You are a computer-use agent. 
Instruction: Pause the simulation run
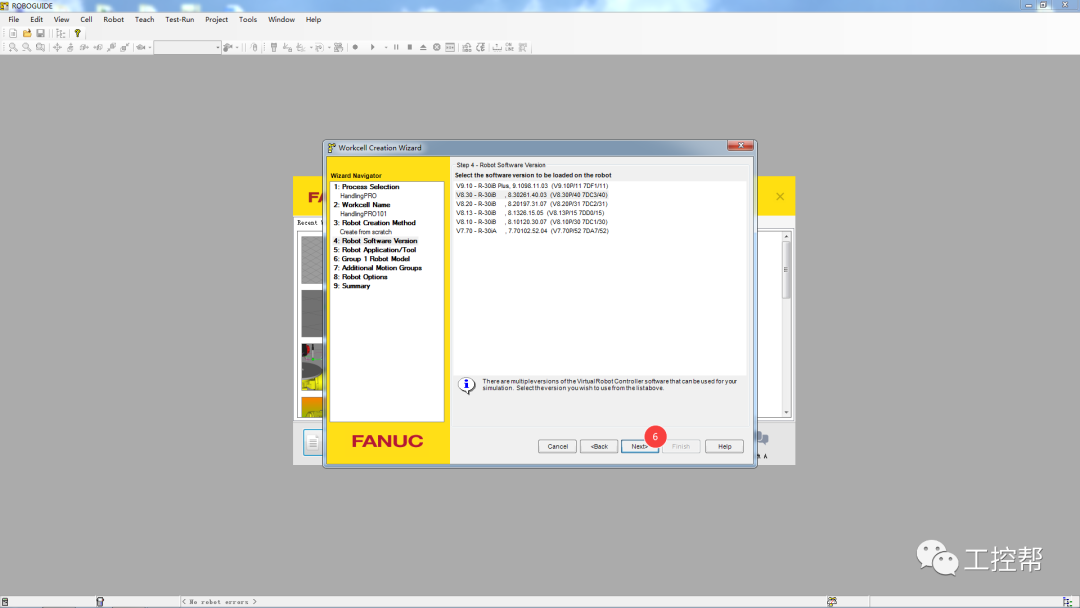tap(396, 48)
